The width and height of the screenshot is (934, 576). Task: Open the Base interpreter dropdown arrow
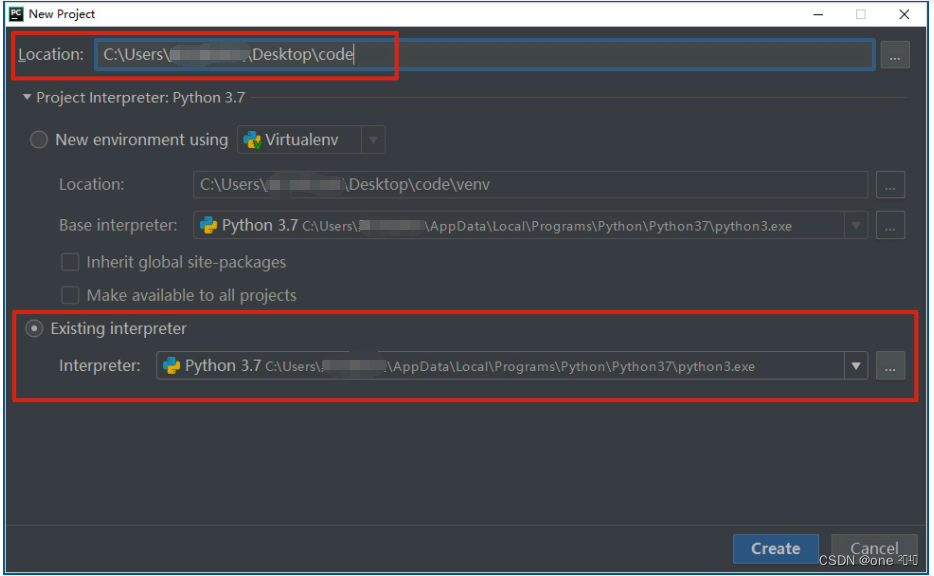856,226
